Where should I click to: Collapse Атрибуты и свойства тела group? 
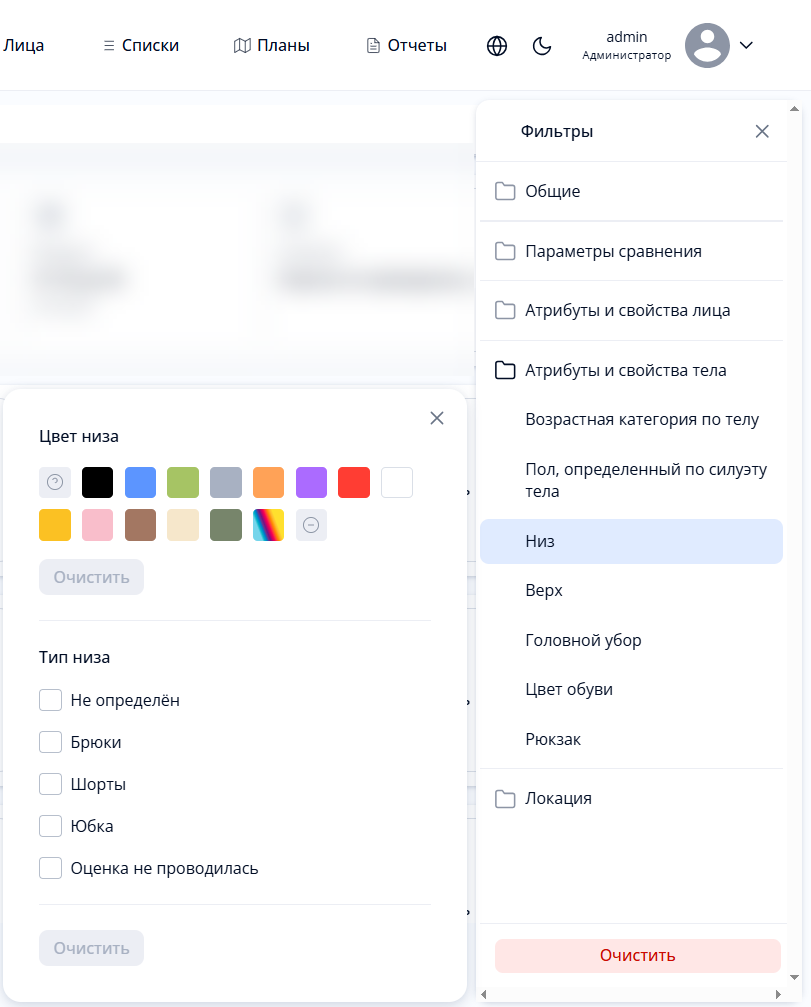click(625, 370)
